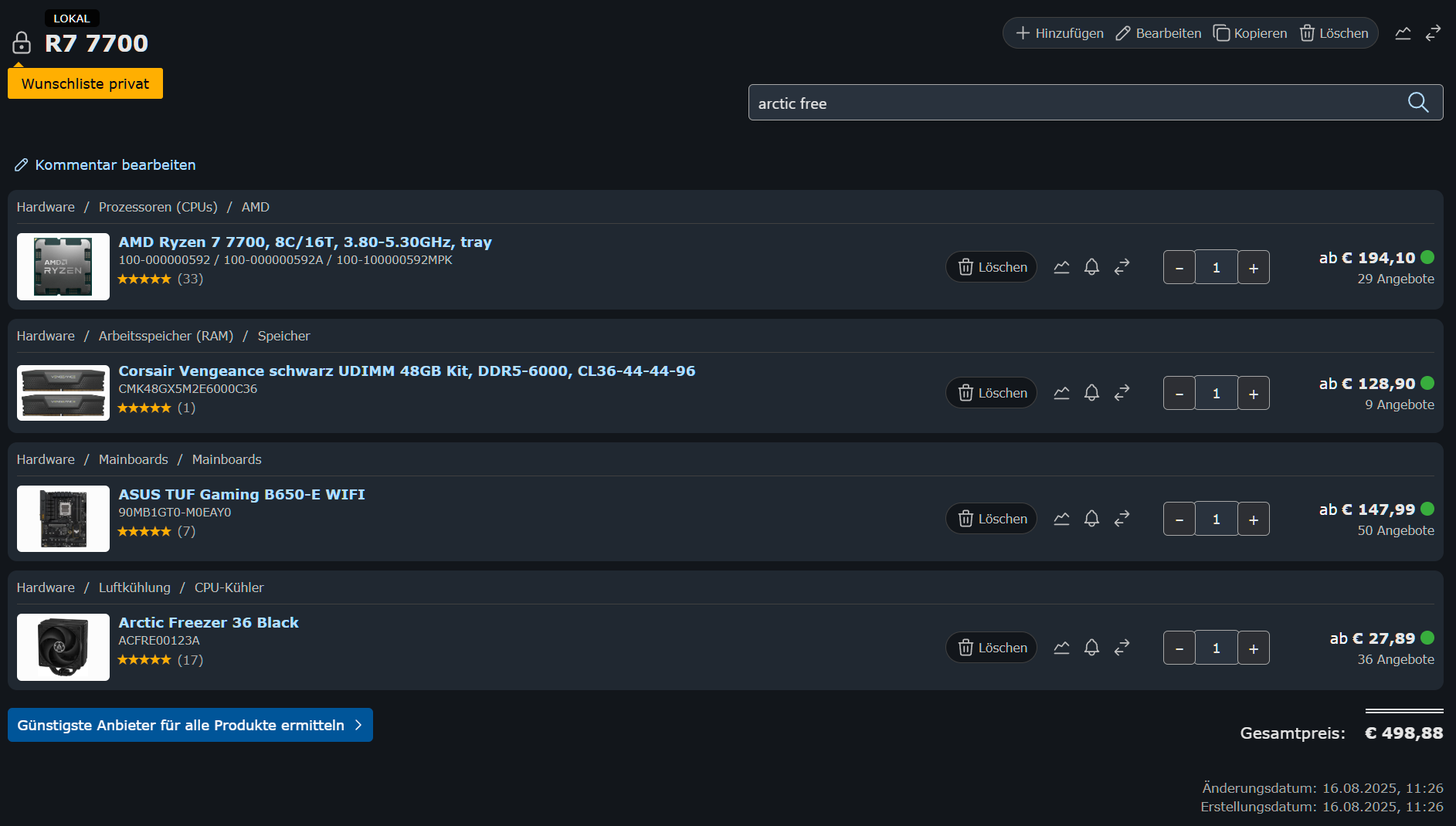
Task: Click the Wunschliste privat badge
Action: pyautogui.click(x=85, y=83)
